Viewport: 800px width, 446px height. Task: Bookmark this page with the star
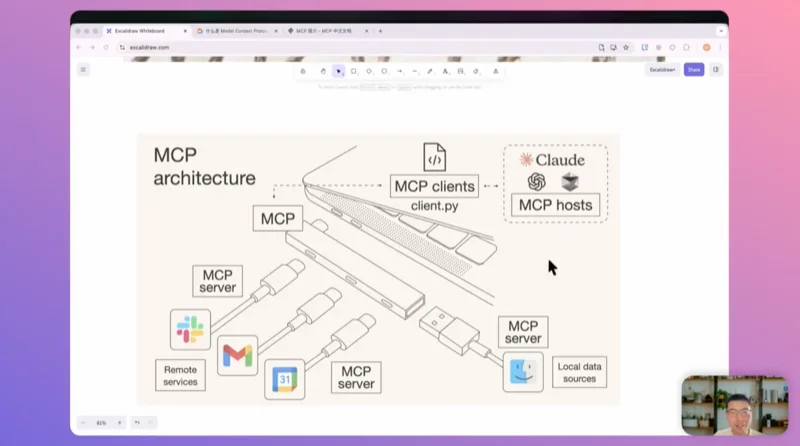pyautogui.click(x=626, y=47)
